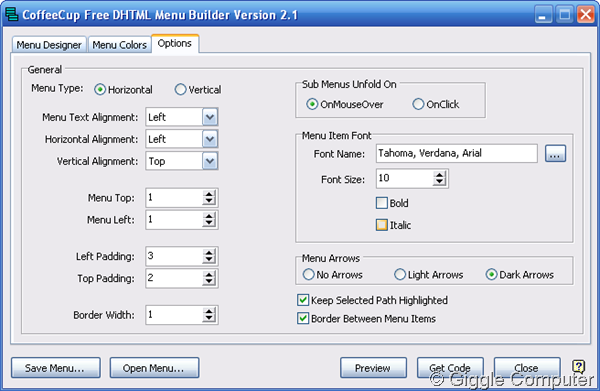Switch to the Menu Colors tab
The width and height of the screenshot is (600, 391).
[x=119, y=45]
